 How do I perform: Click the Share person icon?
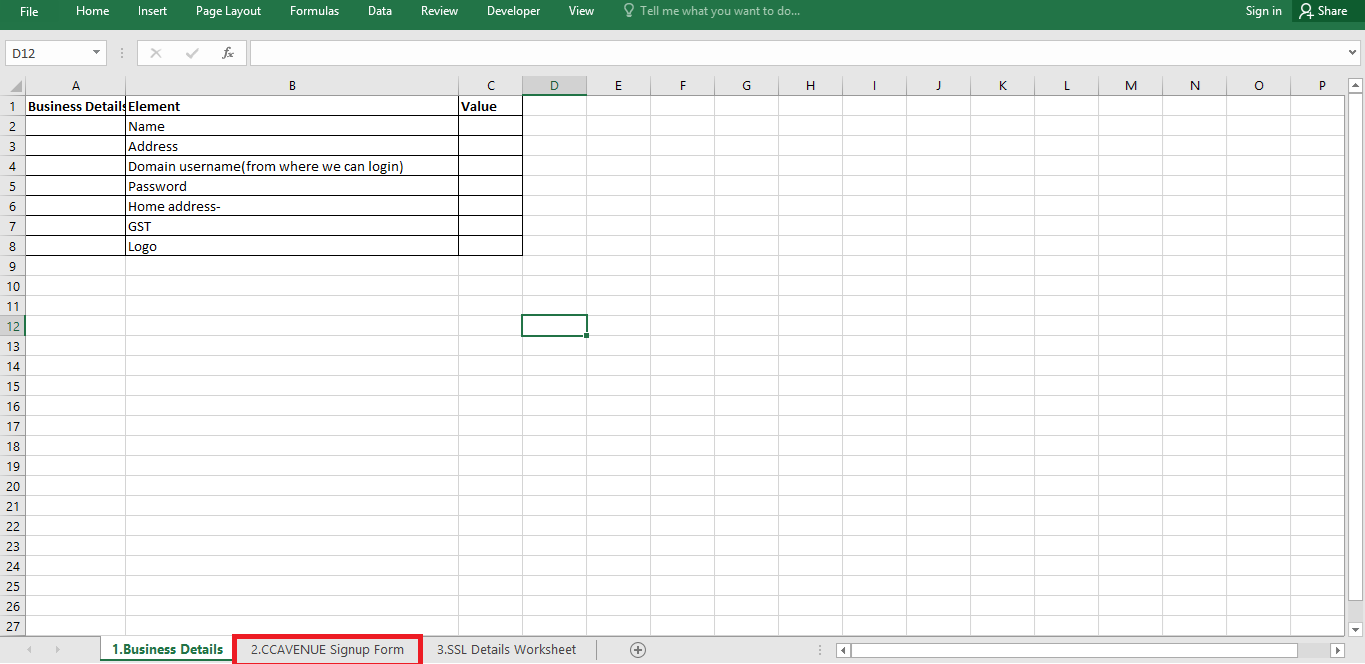tap(1306, 11)
